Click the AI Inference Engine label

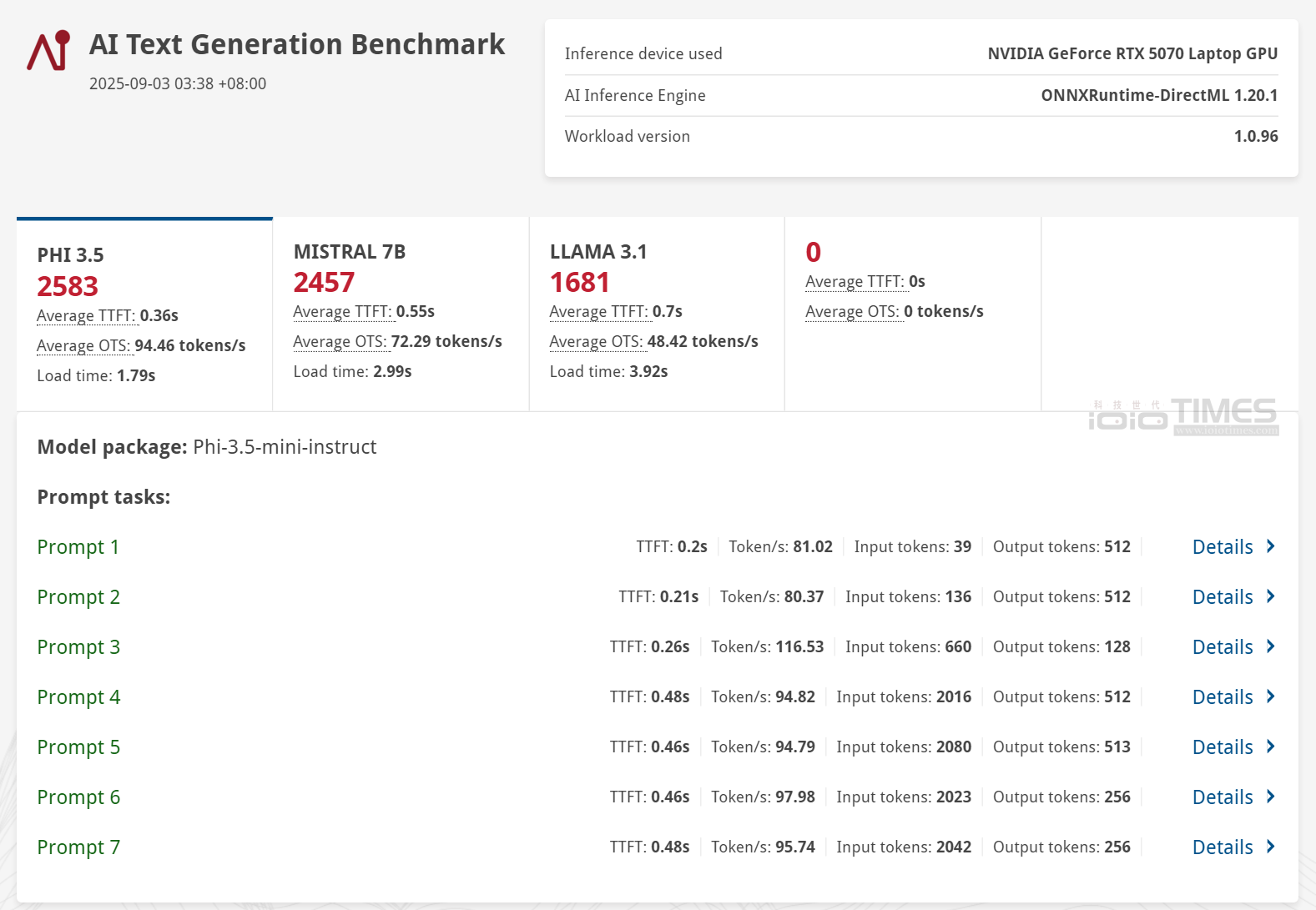point(635,96)
